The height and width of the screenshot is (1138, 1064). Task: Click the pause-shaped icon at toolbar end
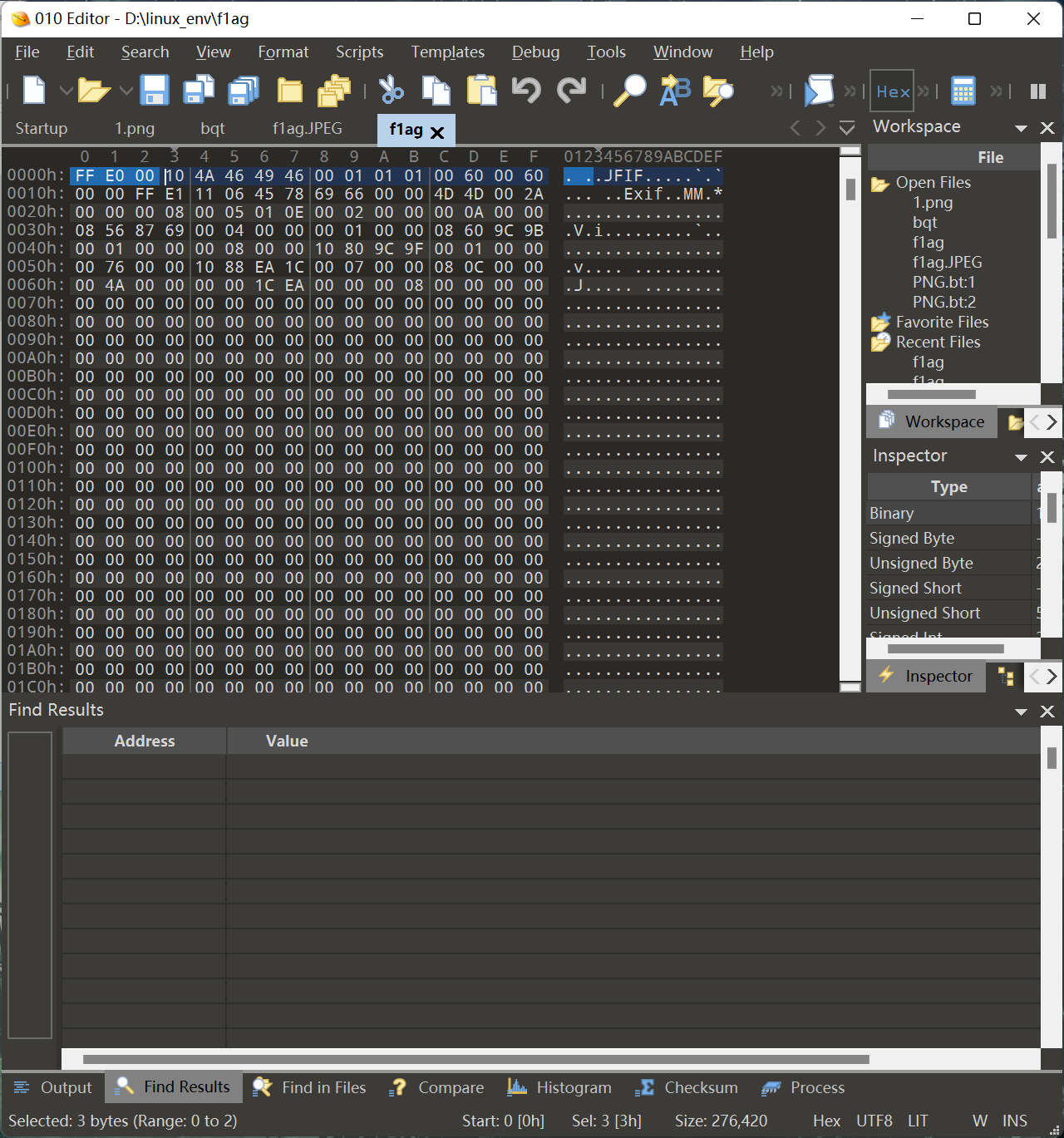point(1038,91)
